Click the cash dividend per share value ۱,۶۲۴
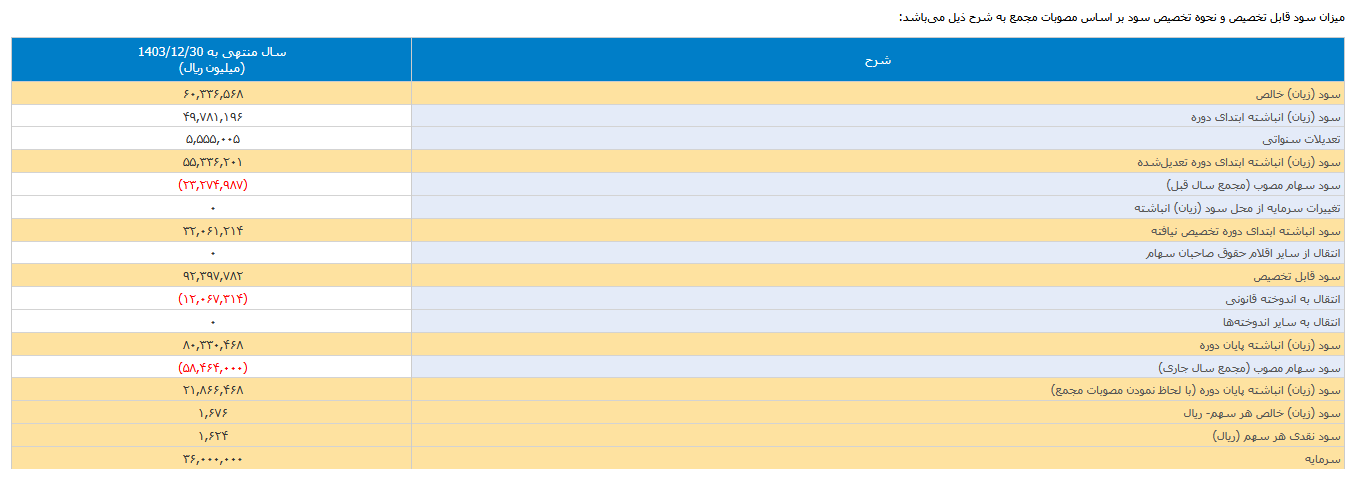The width and height of the screenshot is (1356, 485). coord(212,437)
